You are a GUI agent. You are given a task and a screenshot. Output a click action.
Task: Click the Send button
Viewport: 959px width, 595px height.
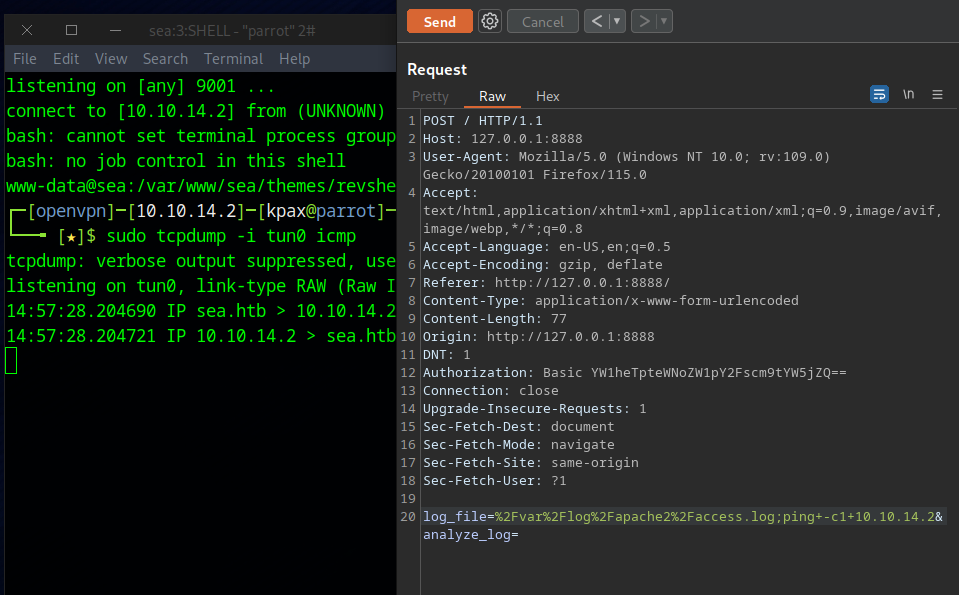coord(439,21)
